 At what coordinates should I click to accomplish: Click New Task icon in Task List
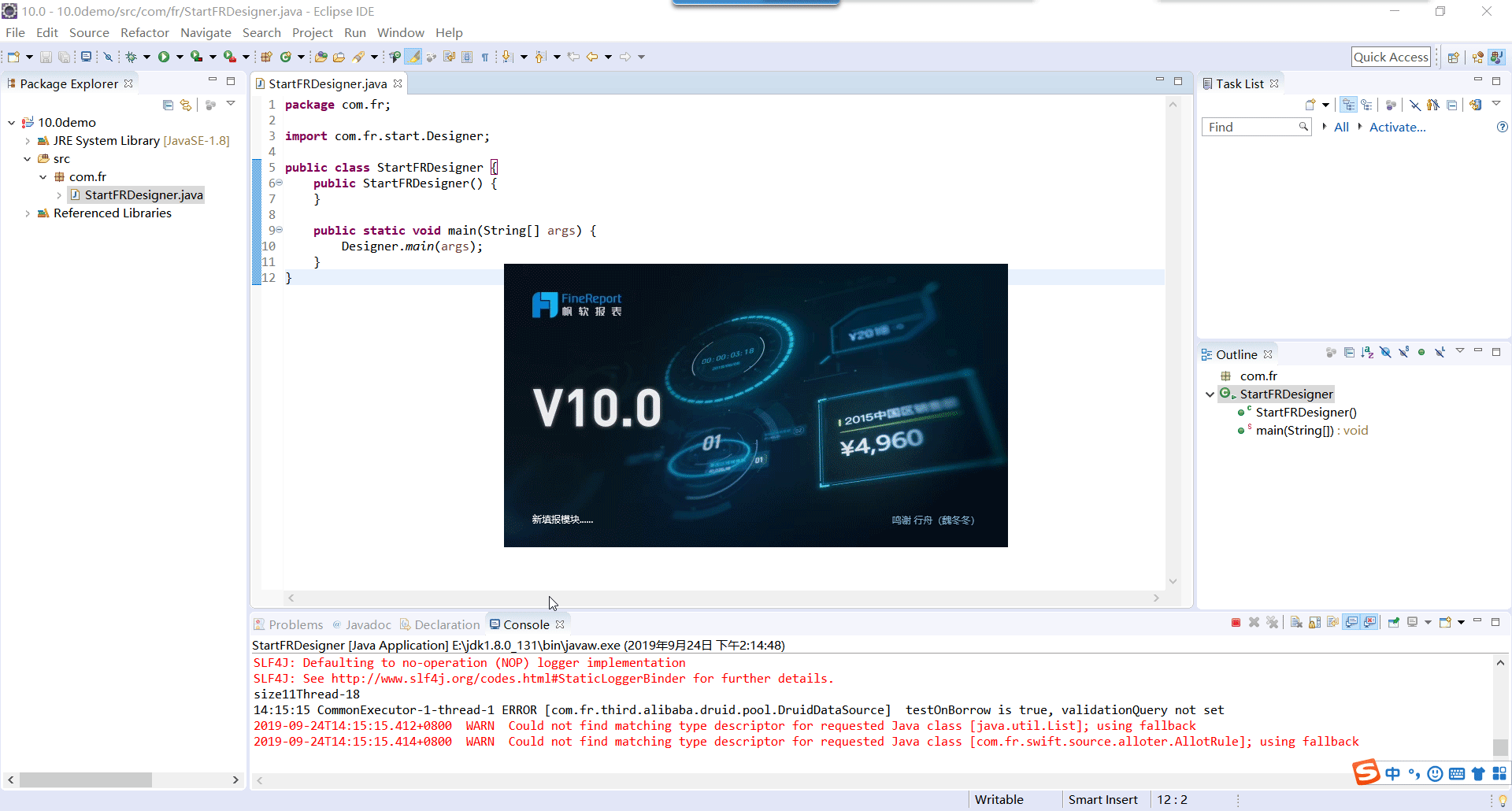point(1310,105)
